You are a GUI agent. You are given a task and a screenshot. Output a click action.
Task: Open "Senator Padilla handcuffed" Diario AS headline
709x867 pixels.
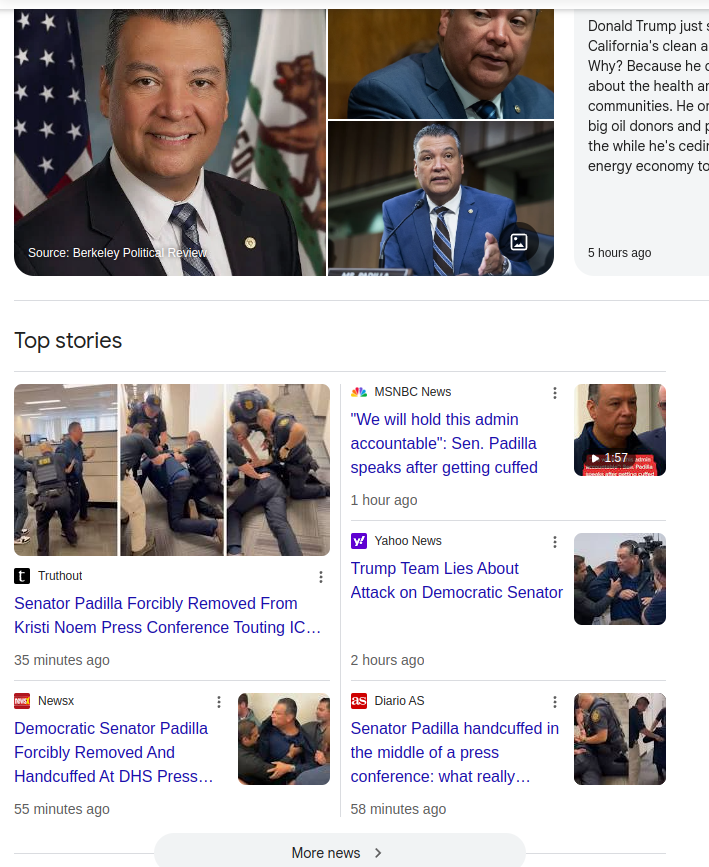[455, 753]
